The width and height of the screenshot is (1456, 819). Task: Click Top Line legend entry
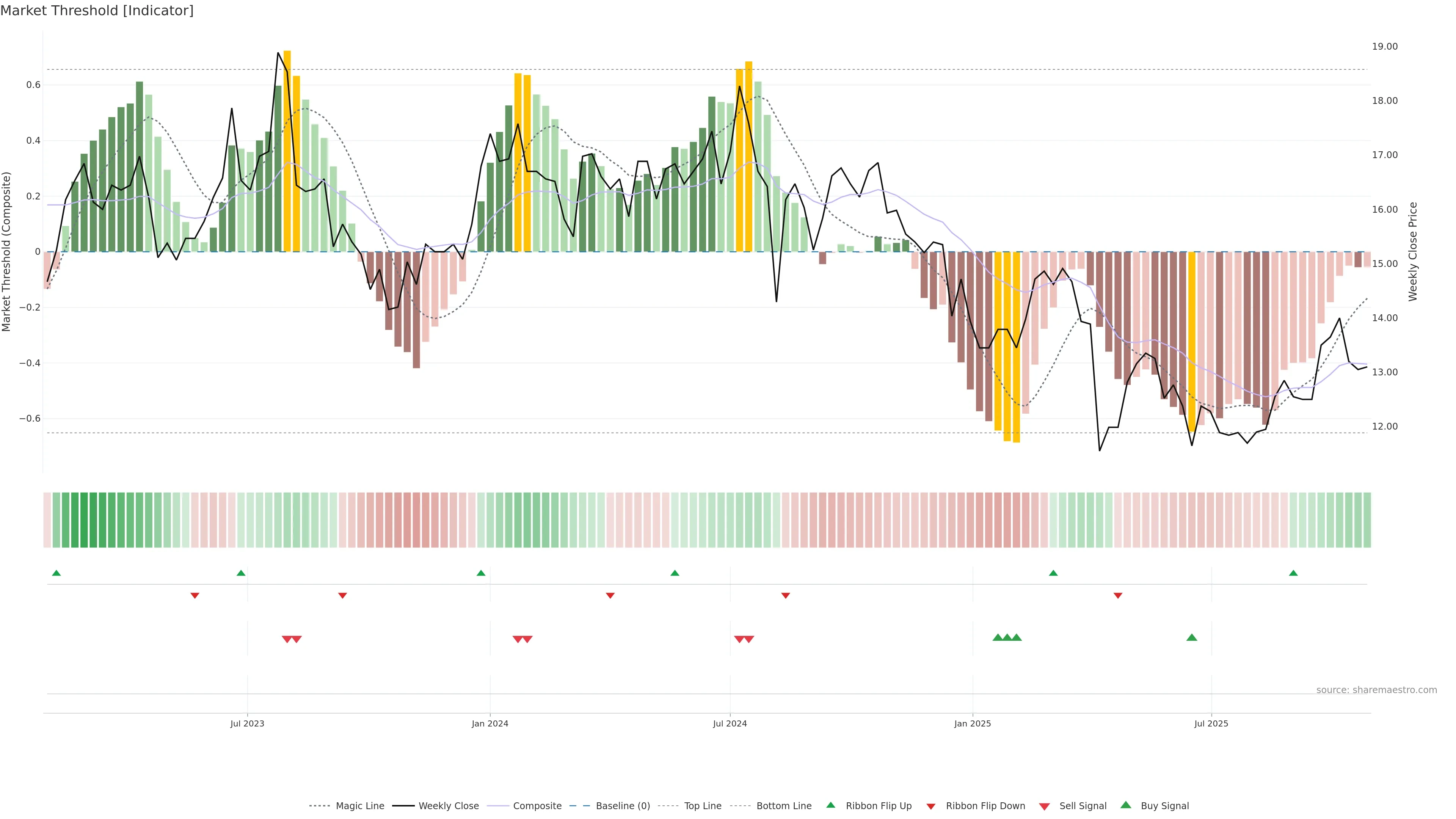tap(703, 806)
